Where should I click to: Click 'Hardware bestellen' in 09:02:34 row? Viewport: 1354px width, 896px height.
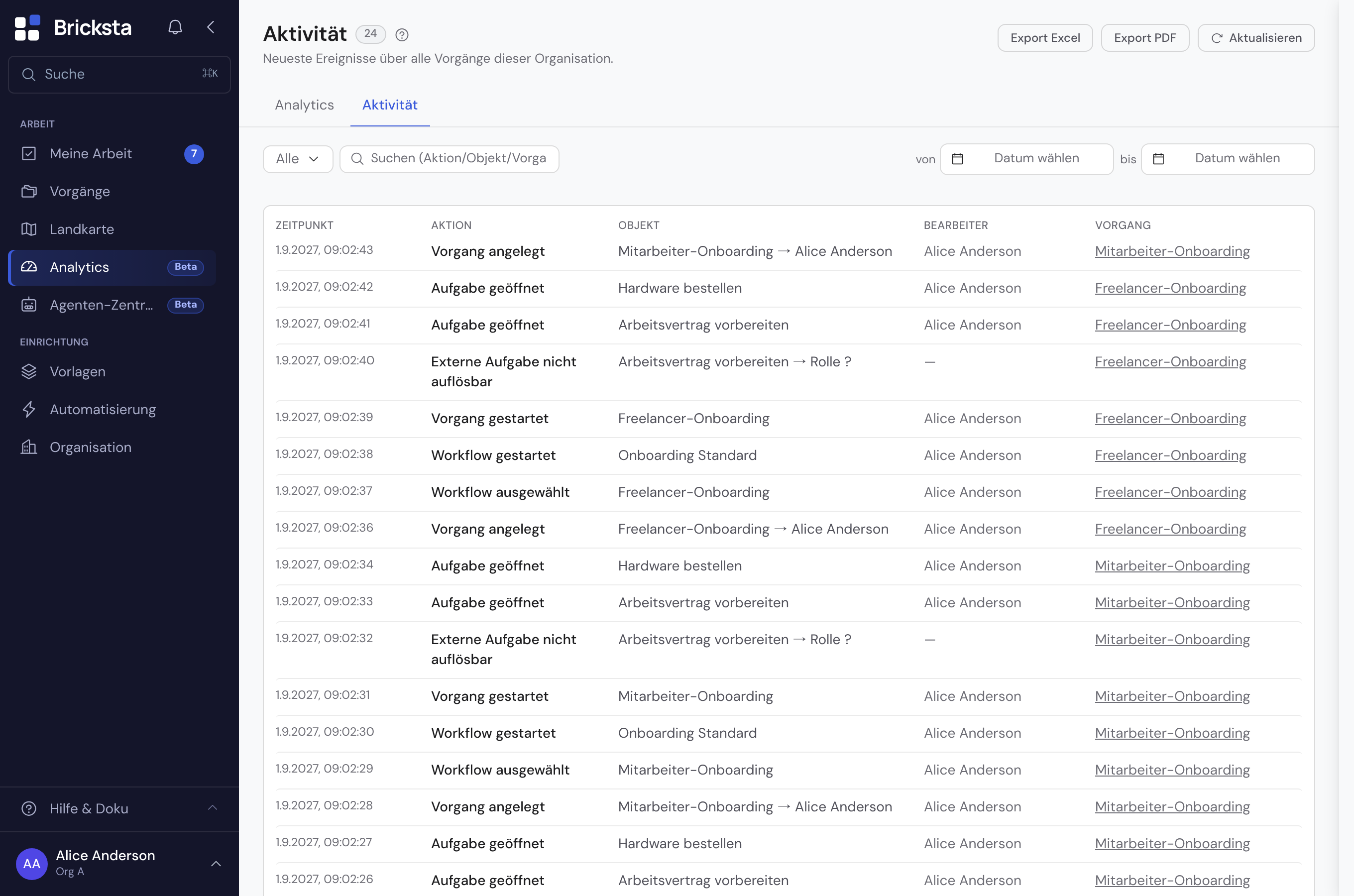click(679, 565)
